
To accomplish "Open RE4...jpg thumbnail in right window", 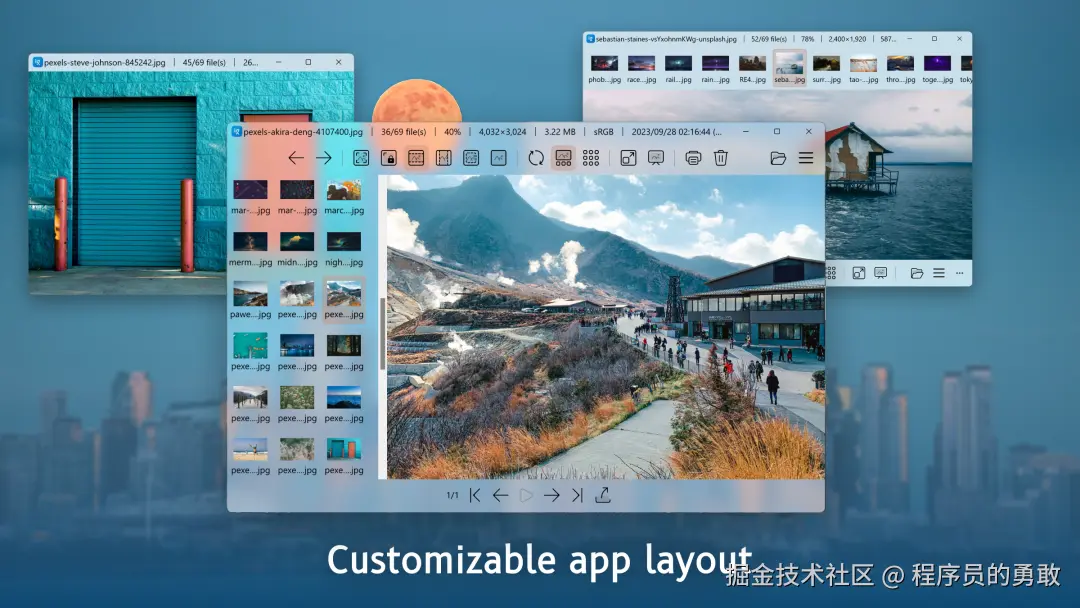I will pos(752,68).
